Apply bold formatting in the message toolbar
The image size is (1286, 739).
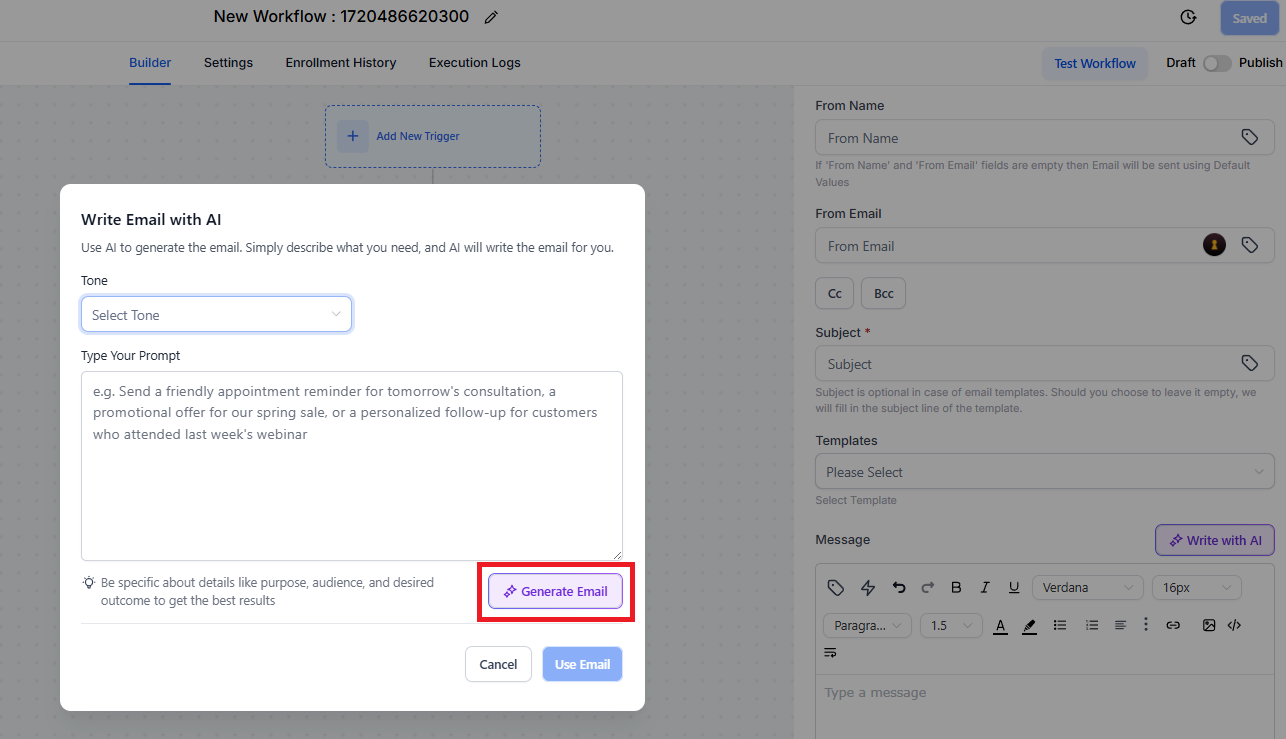coord(956,587)
